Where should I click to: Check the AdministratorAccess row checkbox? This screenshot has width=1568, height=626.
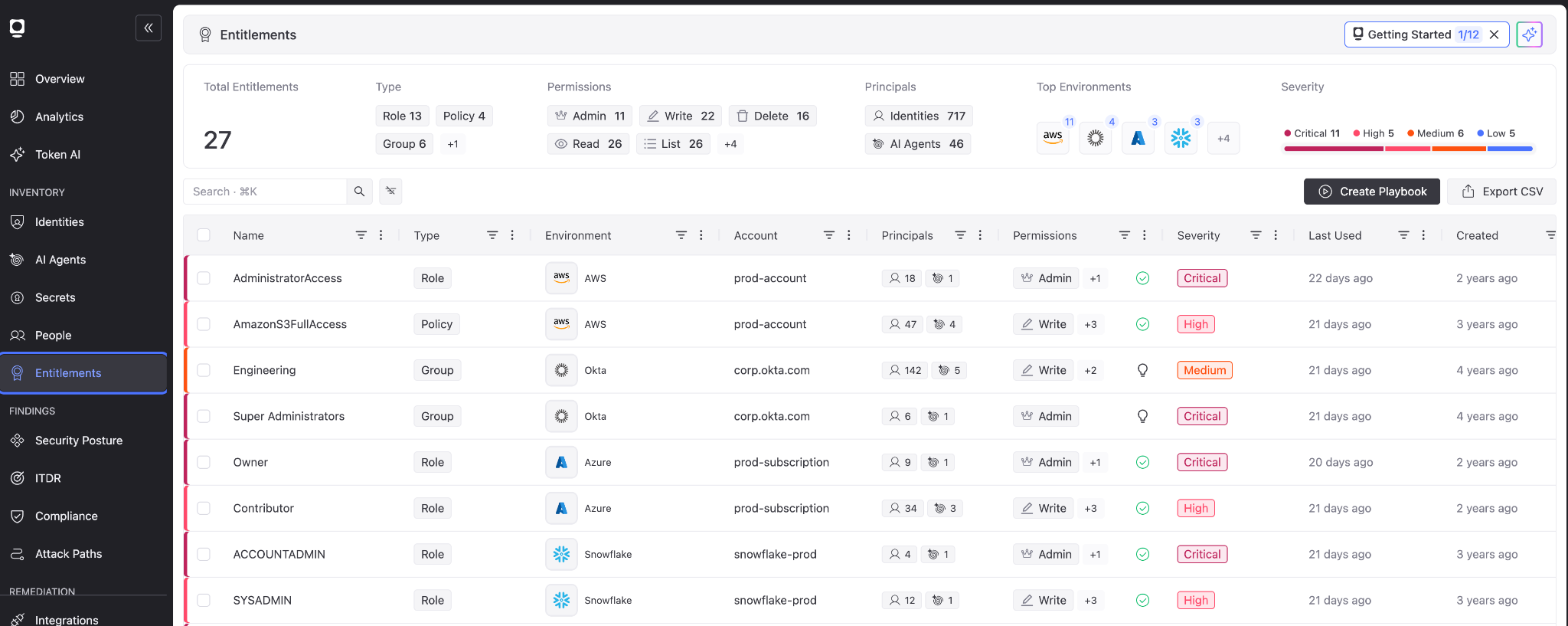[204, 278]
